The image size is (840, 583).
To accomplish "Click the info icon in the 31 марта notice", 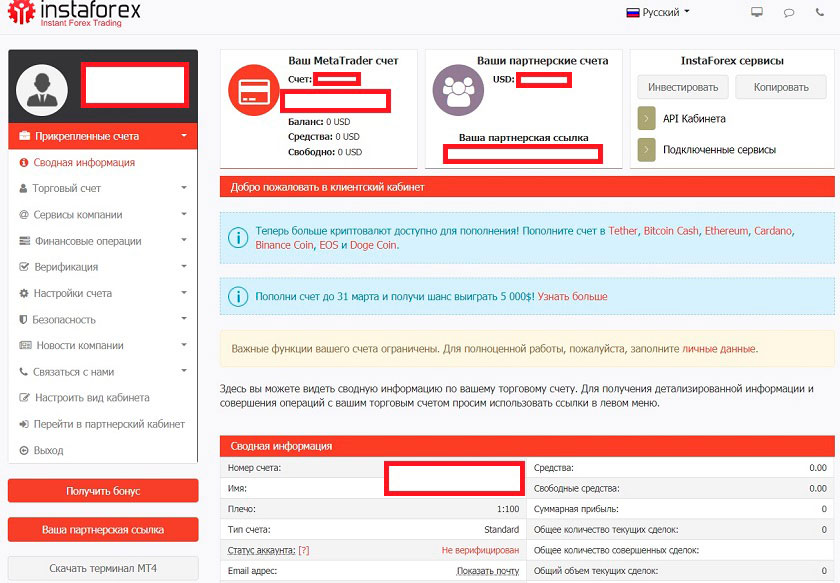I will 238,296.
